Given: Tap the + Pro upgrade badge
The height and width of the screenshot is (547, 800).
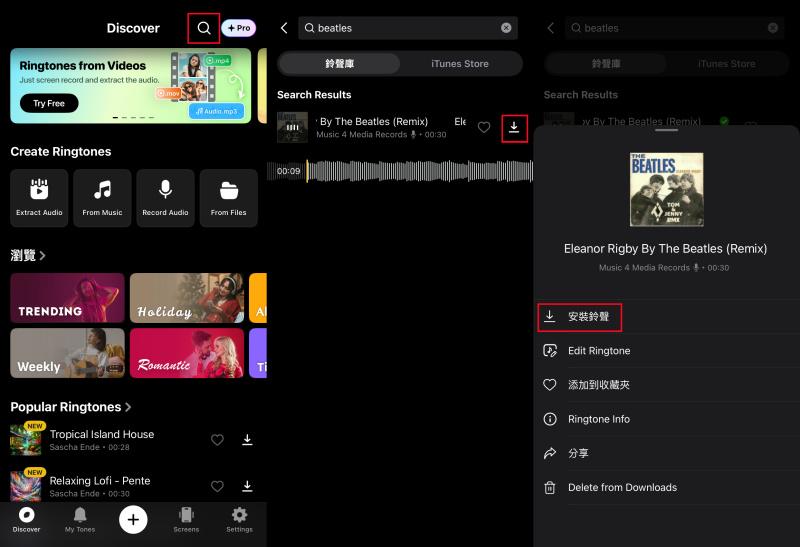Looking at the screenshot, I should coord(239,28).
